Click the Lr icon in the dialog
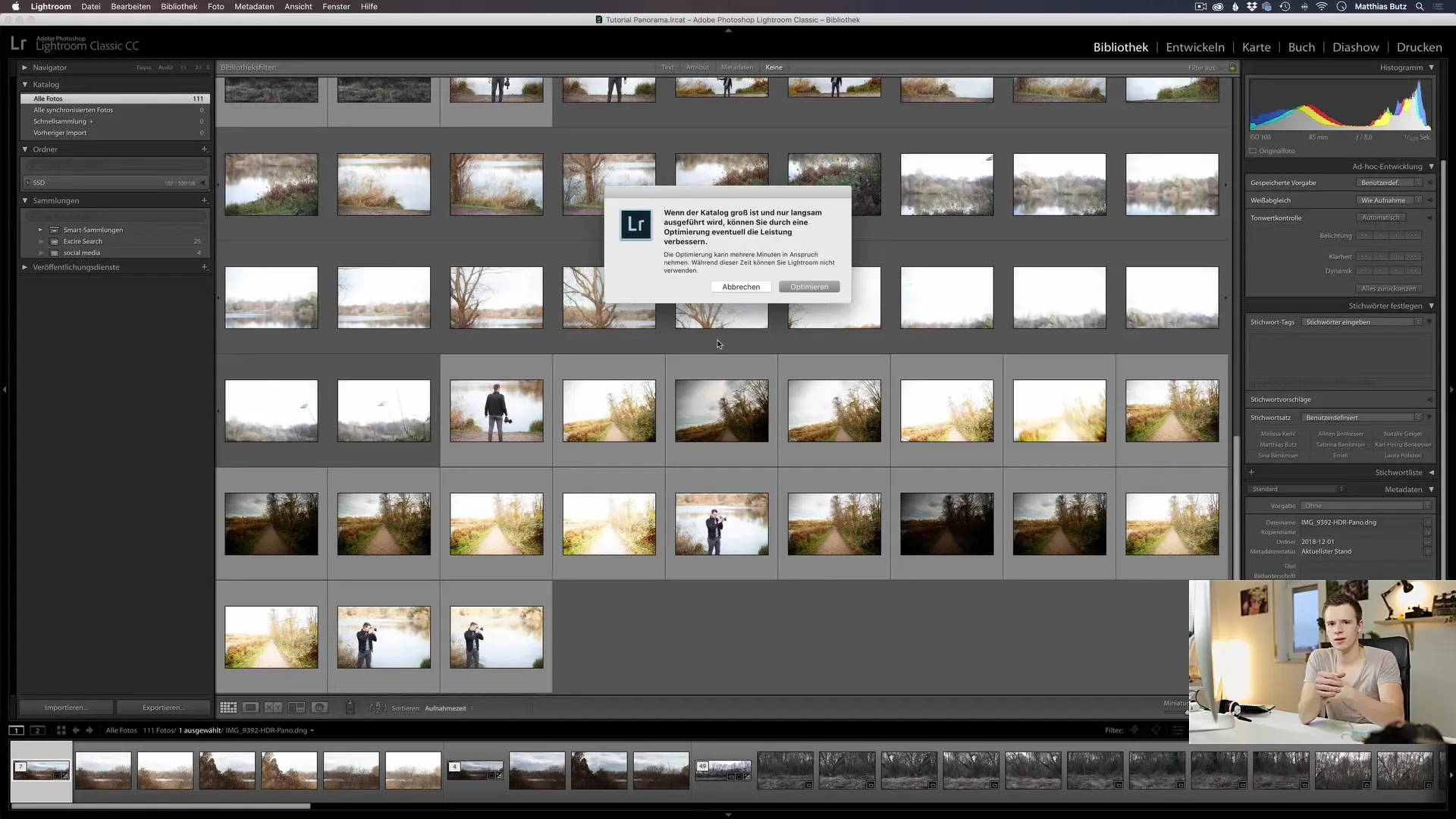Viewport: 1456px width, 819px height. tap(635, 225)
